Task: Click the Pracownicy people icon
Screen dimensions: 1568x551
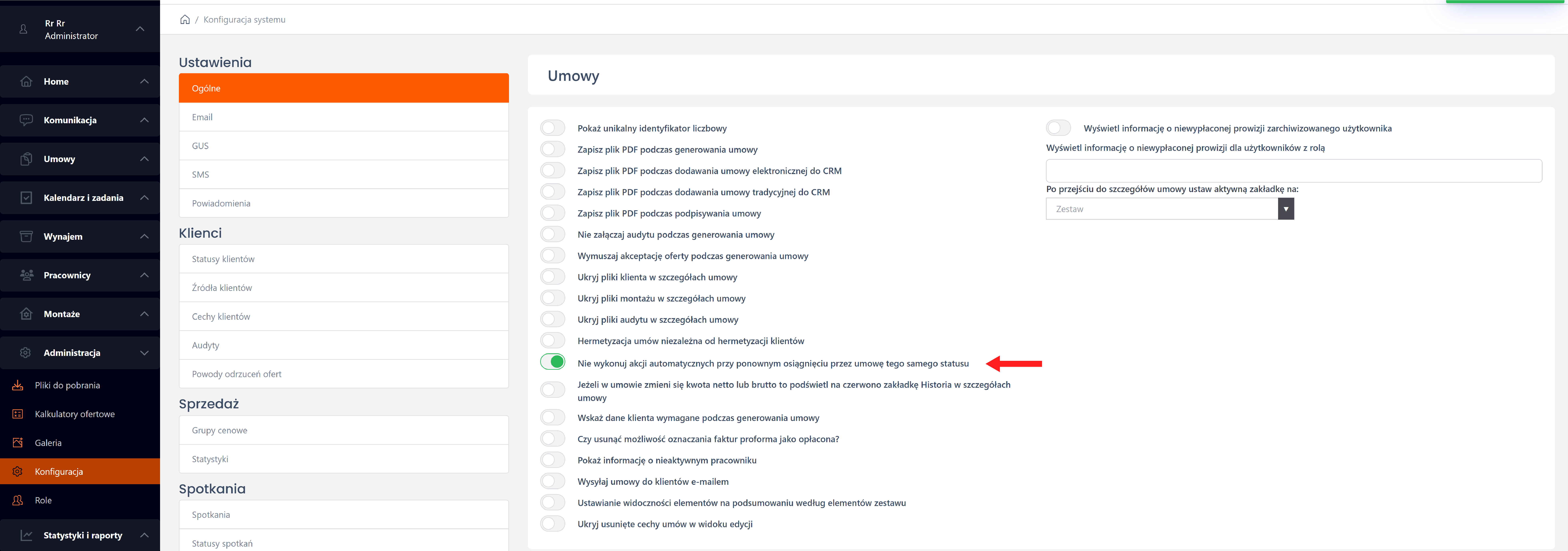Action: [26, 275]
